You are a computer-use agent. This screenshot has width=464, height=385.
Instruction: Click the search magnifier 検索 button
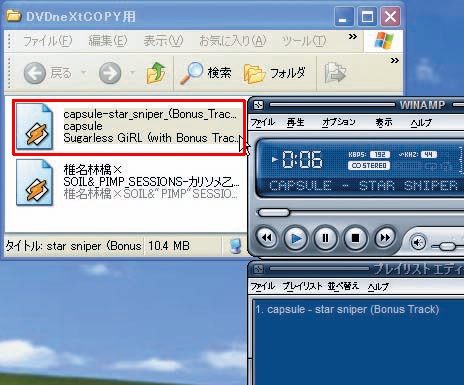click(206, 73)
